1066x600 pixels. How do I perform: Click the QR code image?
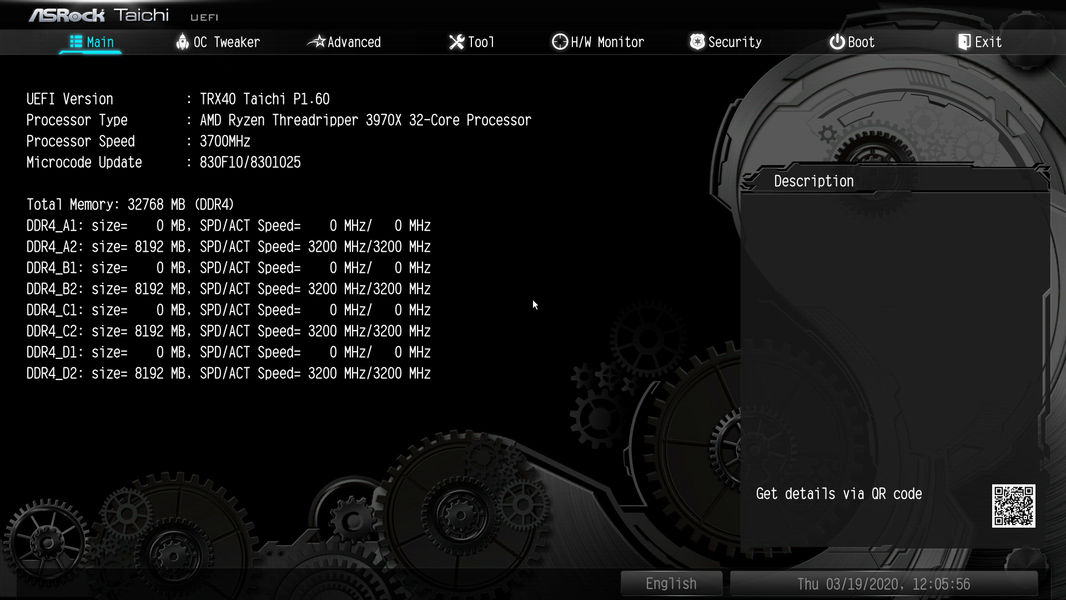[1014, 506]
